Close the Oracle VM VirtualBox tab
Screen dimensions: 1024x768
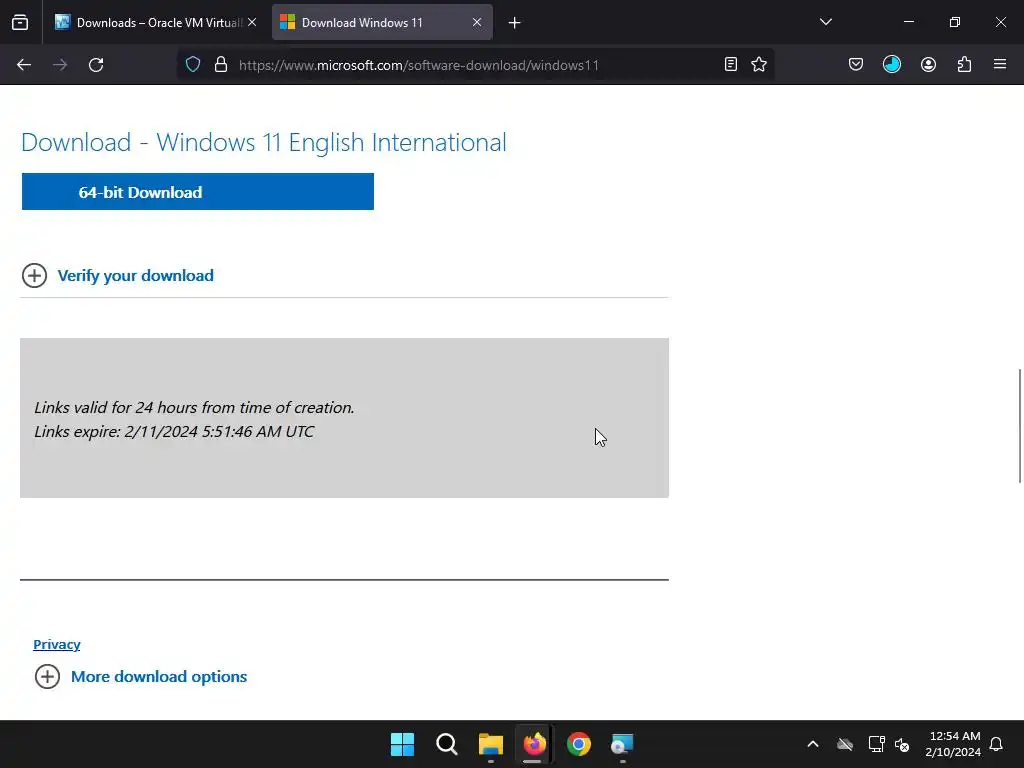252,23
